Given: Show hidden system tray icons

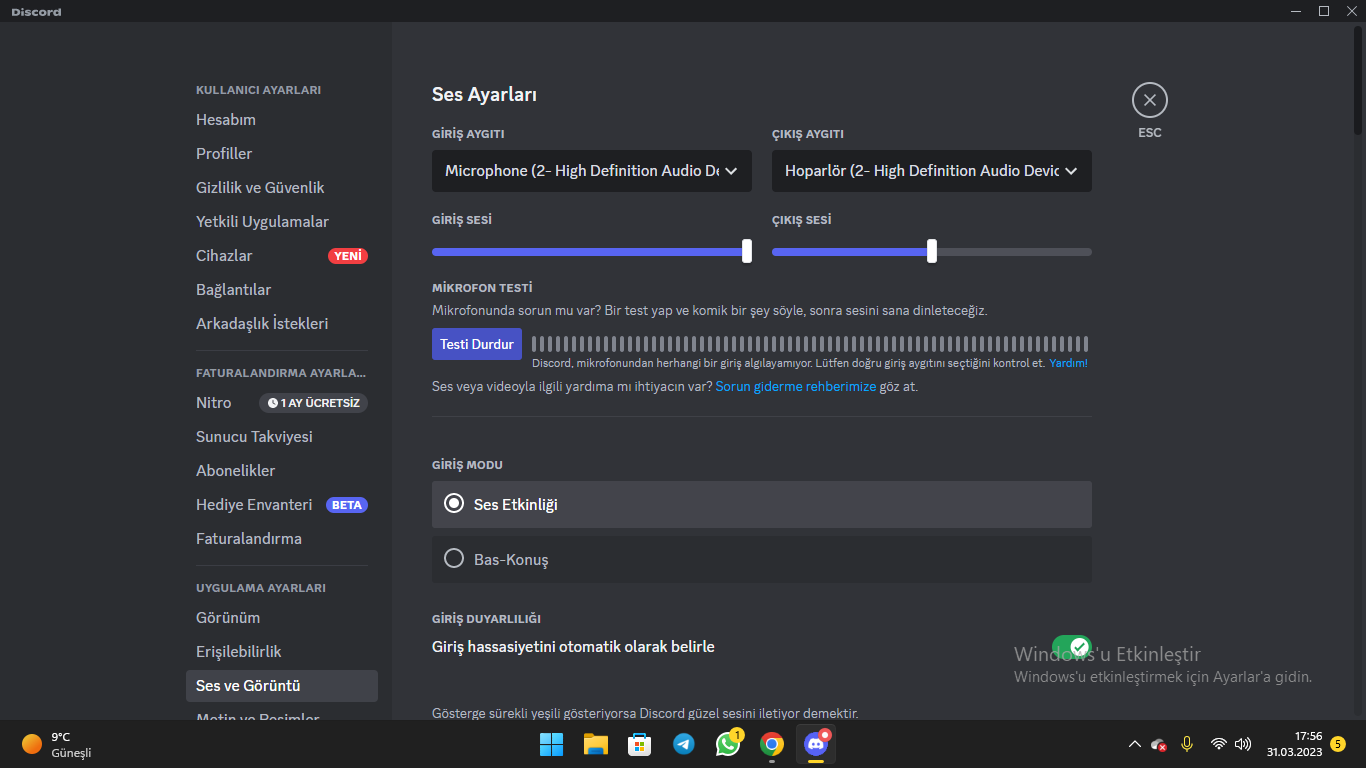Looking at the screenshot, I should point(1134,744).
